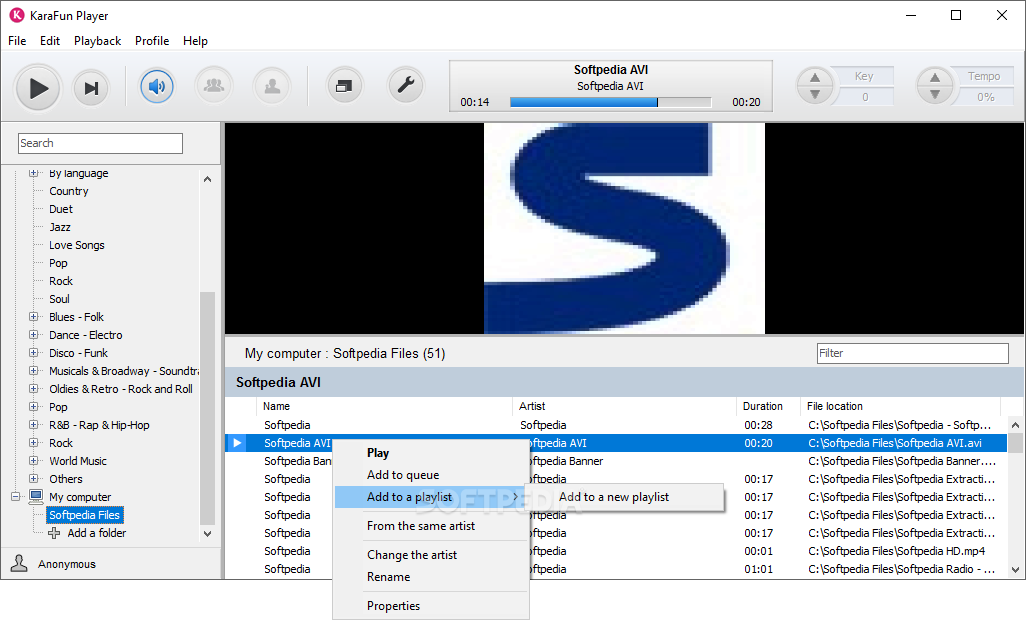This screenshot has width=1026, height=620.
Task: Select the Duet genre
Action: click(61, 209)
